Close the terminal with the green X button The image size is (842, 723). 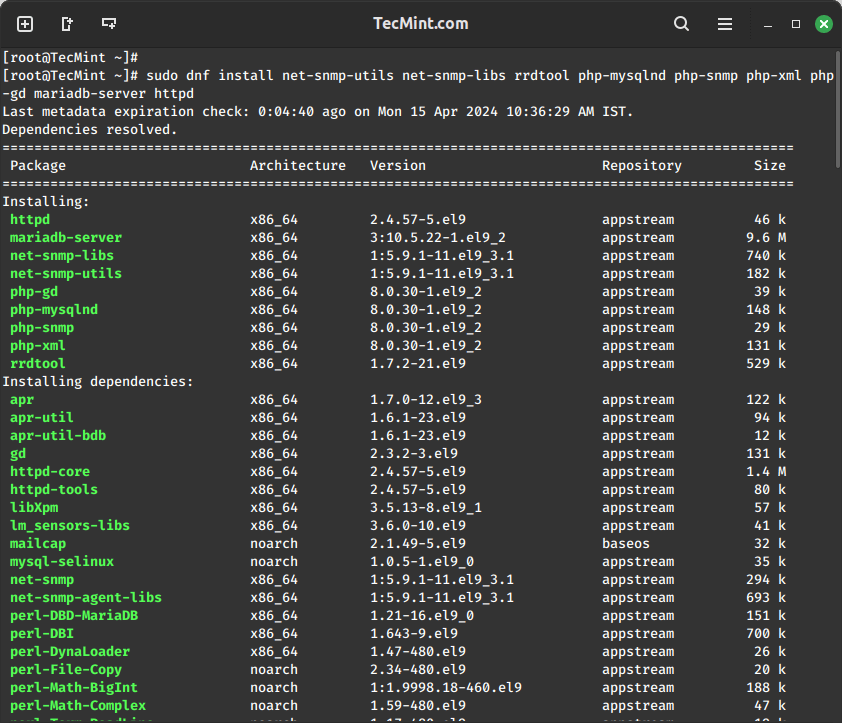[x=824, y=24]
